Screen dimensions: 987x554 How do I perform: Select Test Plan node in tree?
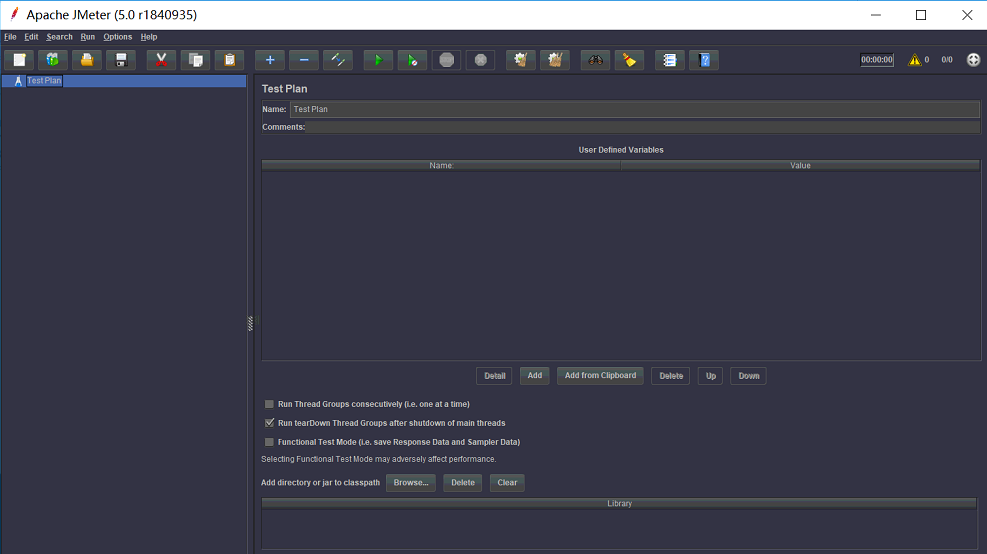coord(44,81)
